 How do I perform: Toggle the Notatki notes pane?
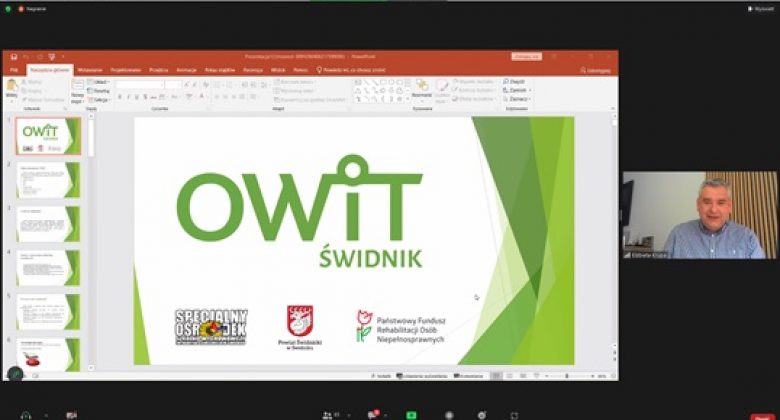(381, 376)
